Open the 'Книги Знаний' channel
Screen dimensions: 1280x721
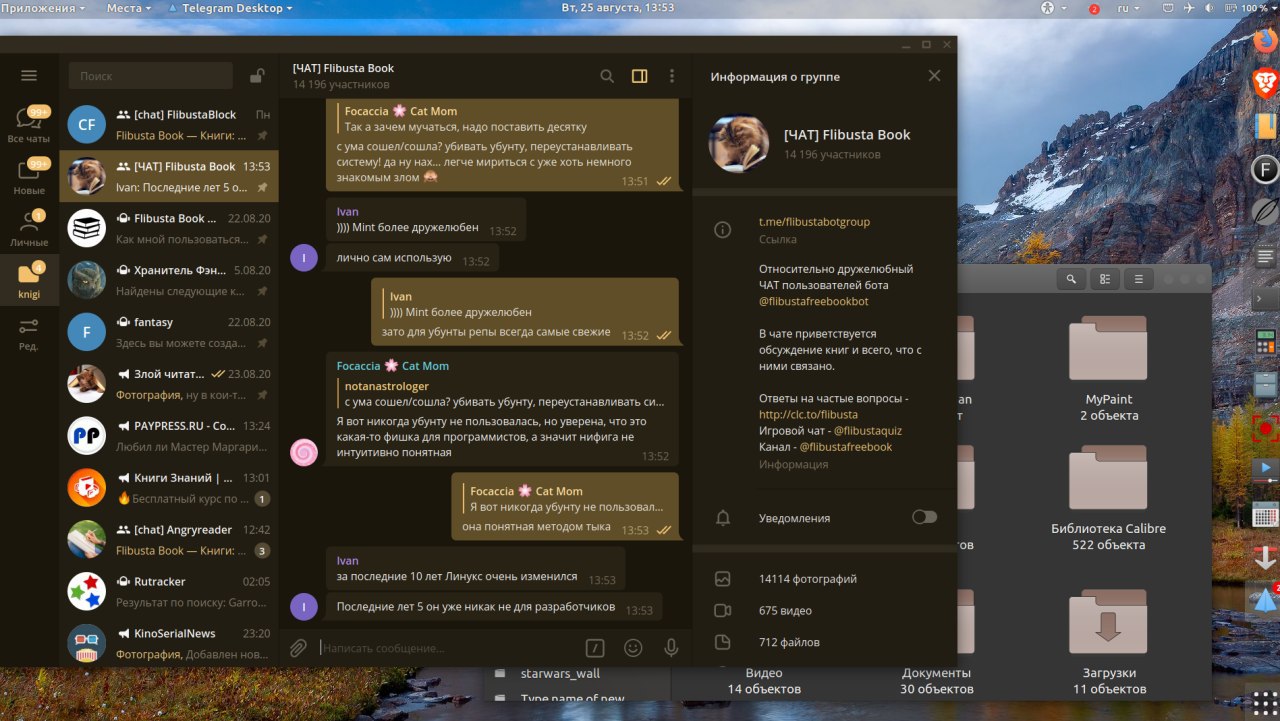(x=169, y=488)
